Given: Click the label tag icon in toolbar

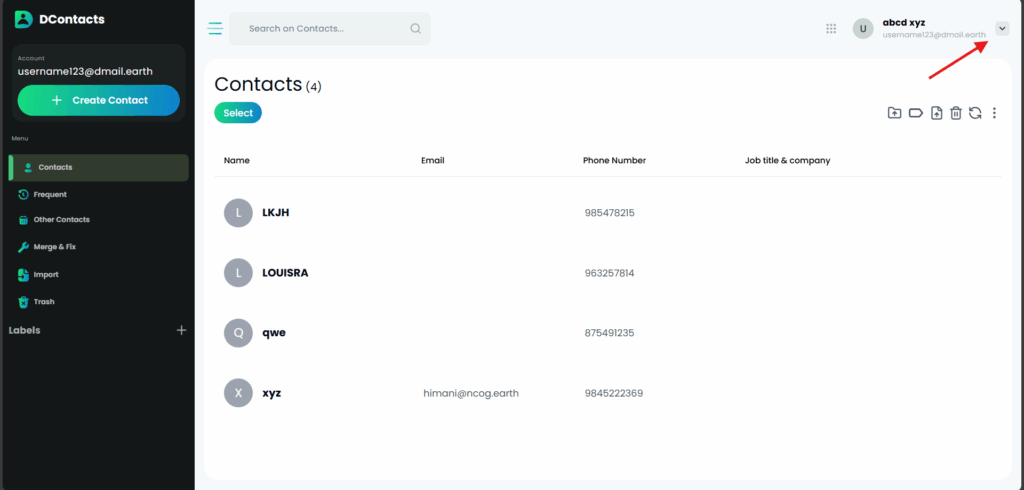Looking at the screenshot, I should pos(915,114).
